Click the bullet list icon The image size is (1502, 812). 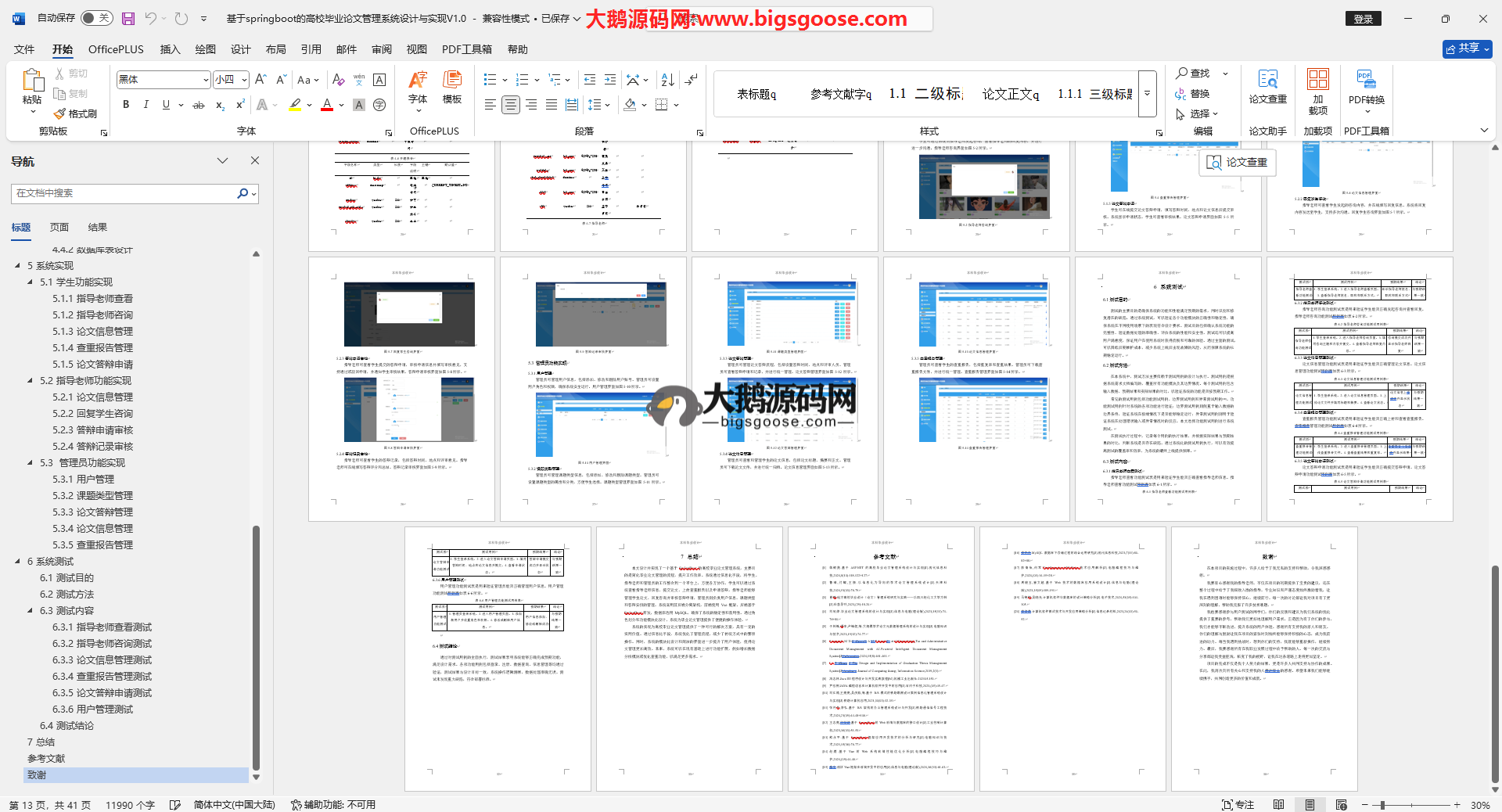click(x=490, y=80)
